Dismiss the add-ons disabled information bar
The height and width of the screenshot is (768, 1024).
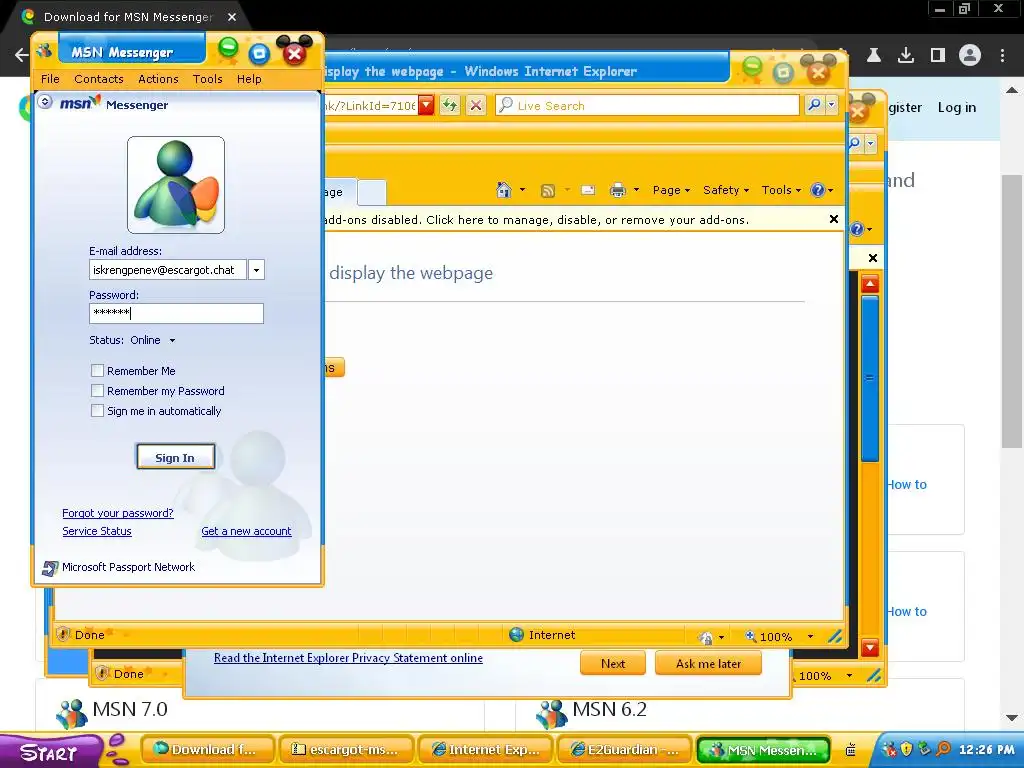pyautogui.click(x=833, y=219)
